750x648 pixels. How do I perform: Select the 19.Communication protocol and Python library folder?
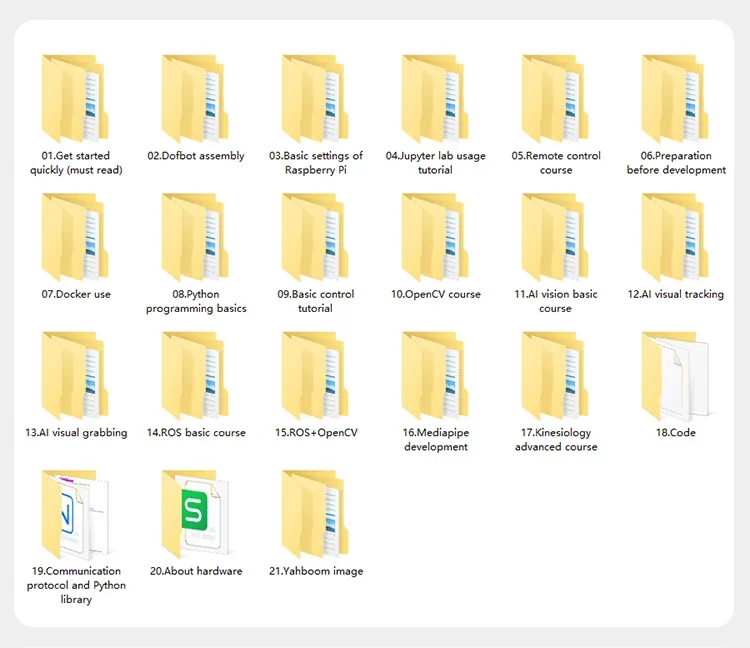[x=75, y=514]
